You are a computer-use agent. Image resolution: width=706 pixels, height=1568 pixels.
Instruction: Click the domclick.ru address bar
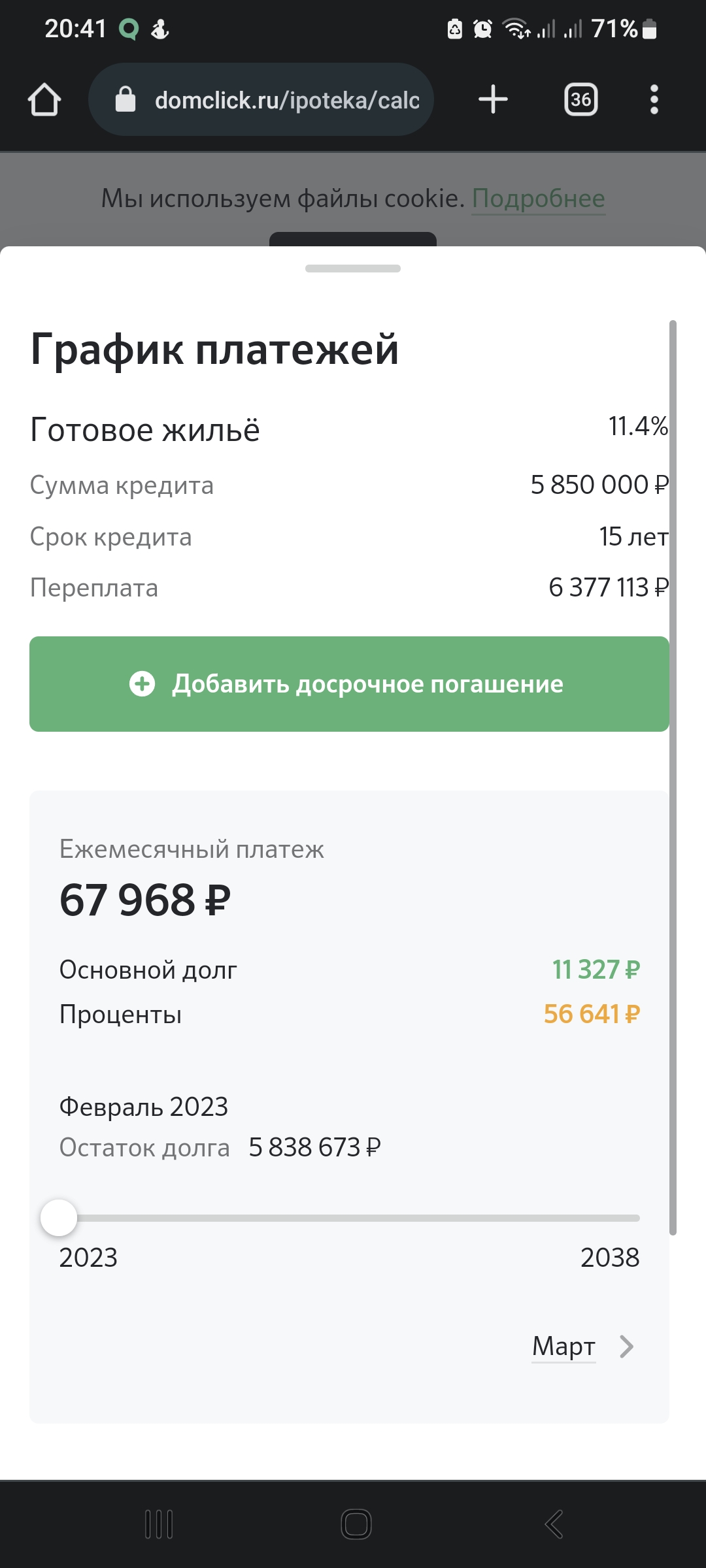(261, 100)
